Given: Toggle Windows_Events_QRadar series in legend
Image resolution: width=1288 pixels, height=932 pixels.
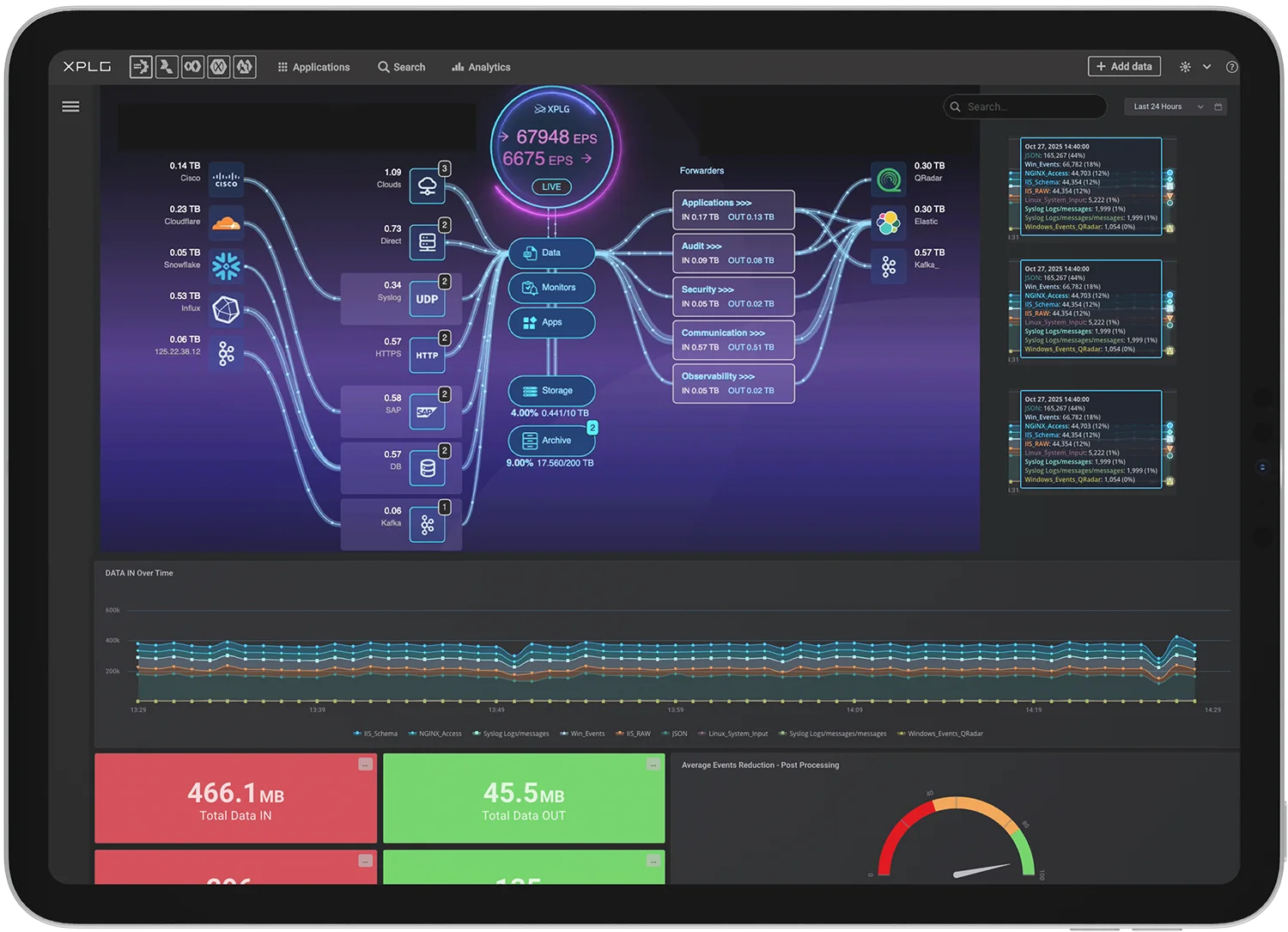Looking at the screenshot, I should [x=940, y=734].
